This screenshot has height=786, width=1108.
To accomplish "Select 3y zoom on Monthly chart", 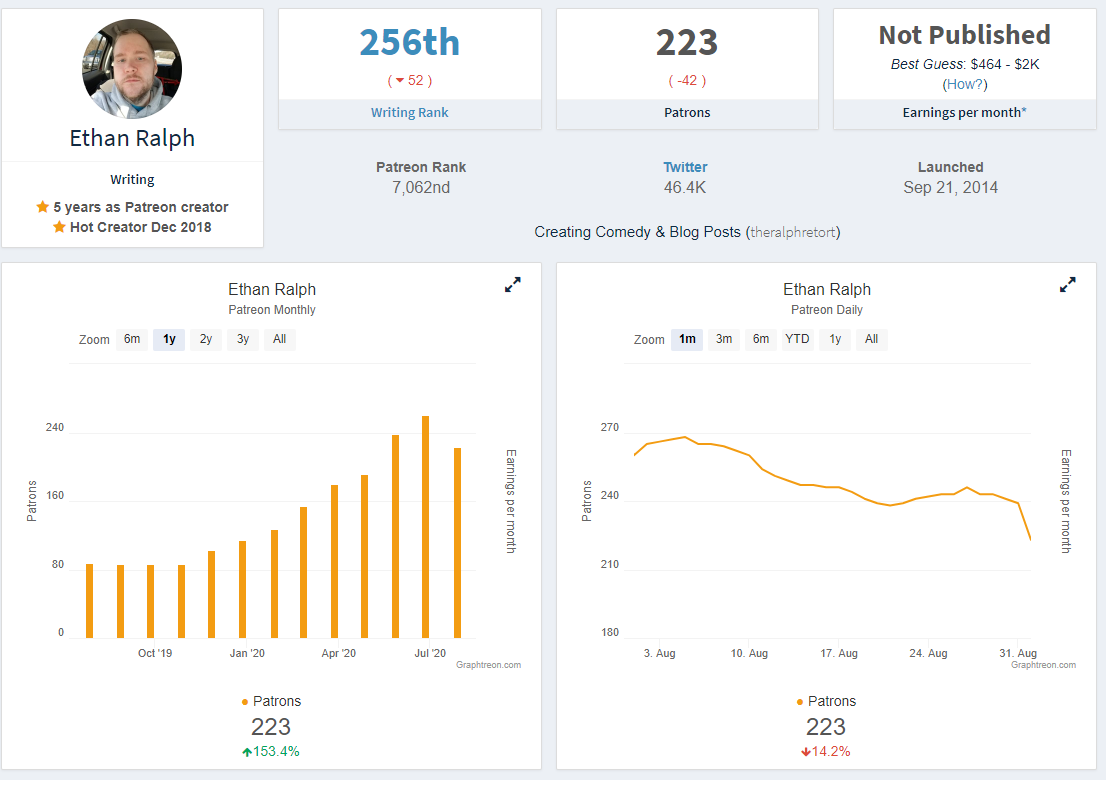I will (x=243, y=339).
